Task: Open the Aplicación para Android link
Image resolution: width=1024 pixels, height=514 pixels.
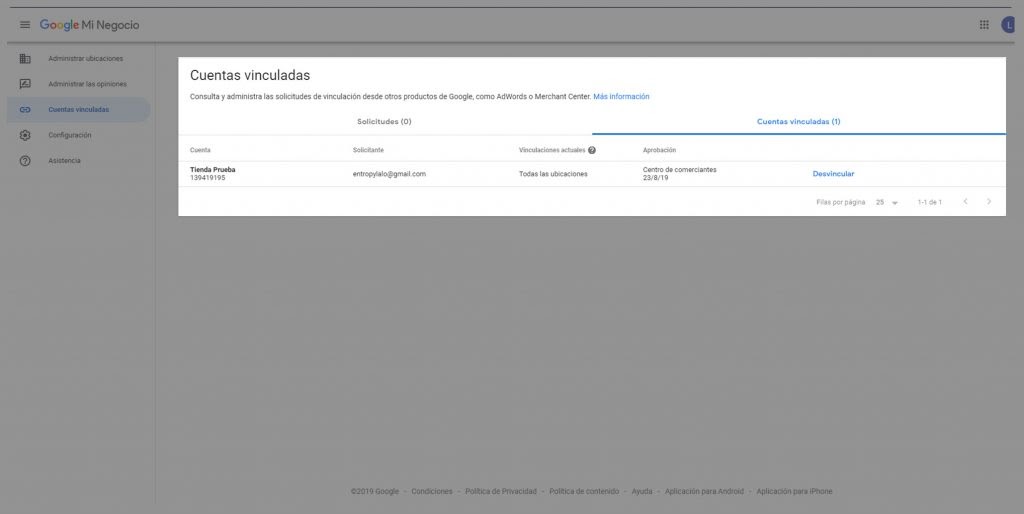Action: coord(704,491)
